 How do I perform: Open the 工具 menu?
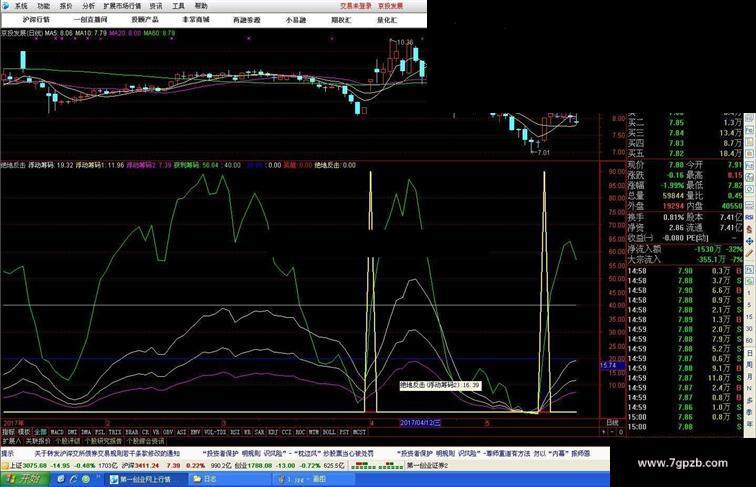click(178, 6)
